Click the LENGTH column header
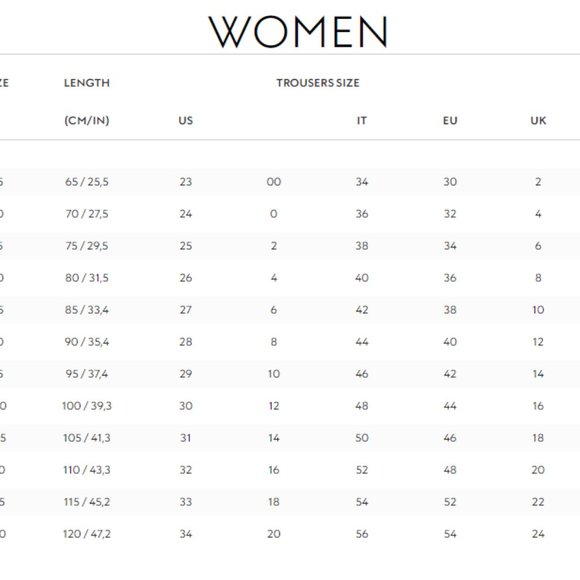The image size is (580, 580). click(x=87, y=83)
